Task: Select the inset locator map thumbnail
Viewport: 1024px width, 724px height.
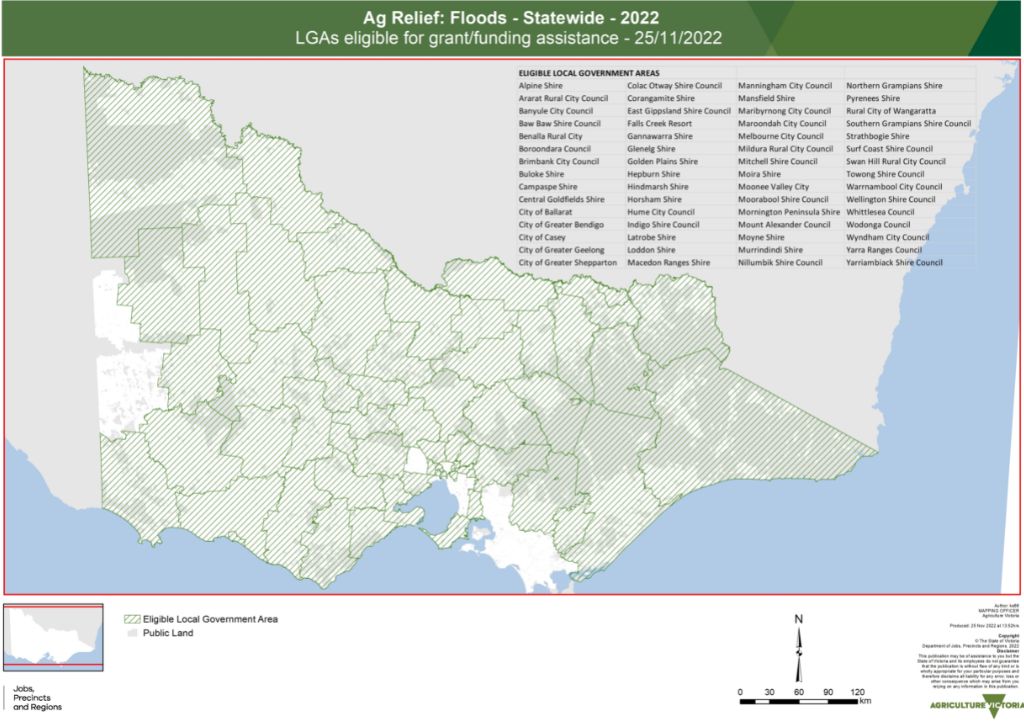Action: pos(53,637)
